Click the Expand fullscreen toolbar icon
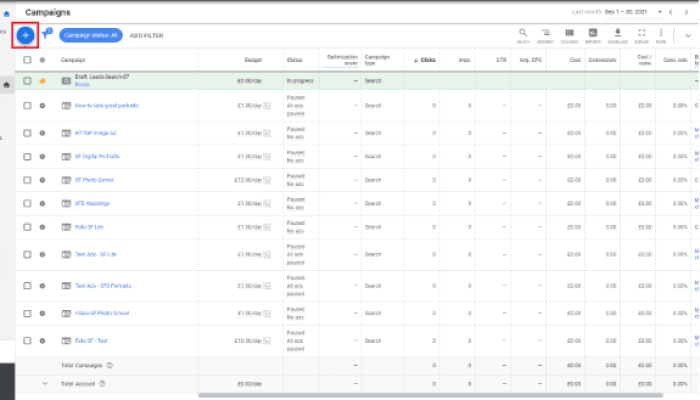The image size is (700, 400). (x=642, y=35)
